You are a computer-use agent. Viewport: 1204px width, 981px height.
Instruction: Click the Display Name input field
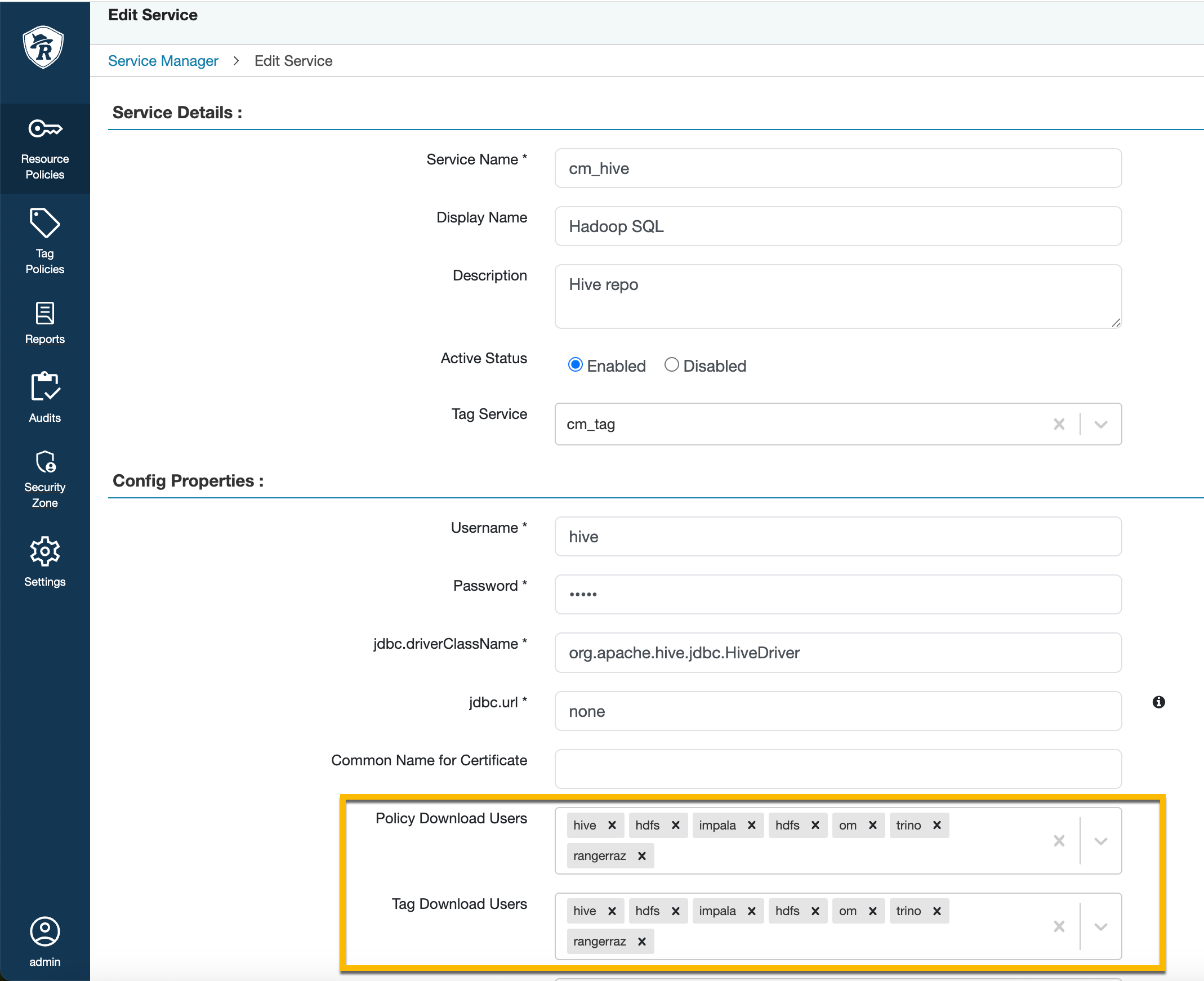(837, 226)
